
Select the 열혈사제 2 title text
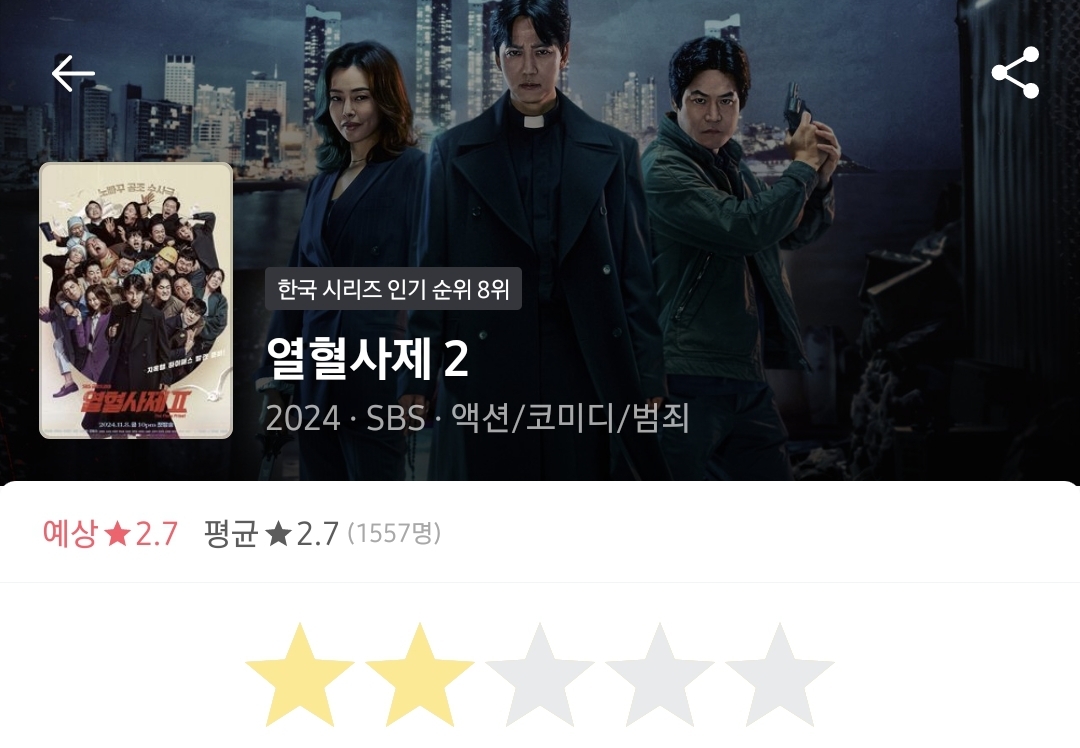[x=367, y=357]
